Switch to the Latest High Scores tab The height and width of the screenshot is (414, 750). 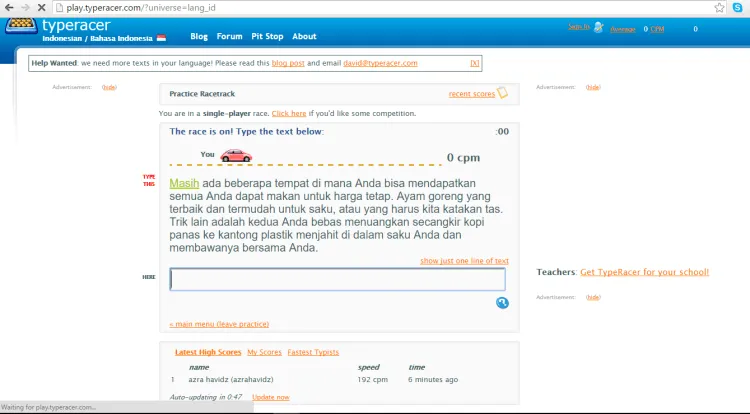(x=208, y=352)
